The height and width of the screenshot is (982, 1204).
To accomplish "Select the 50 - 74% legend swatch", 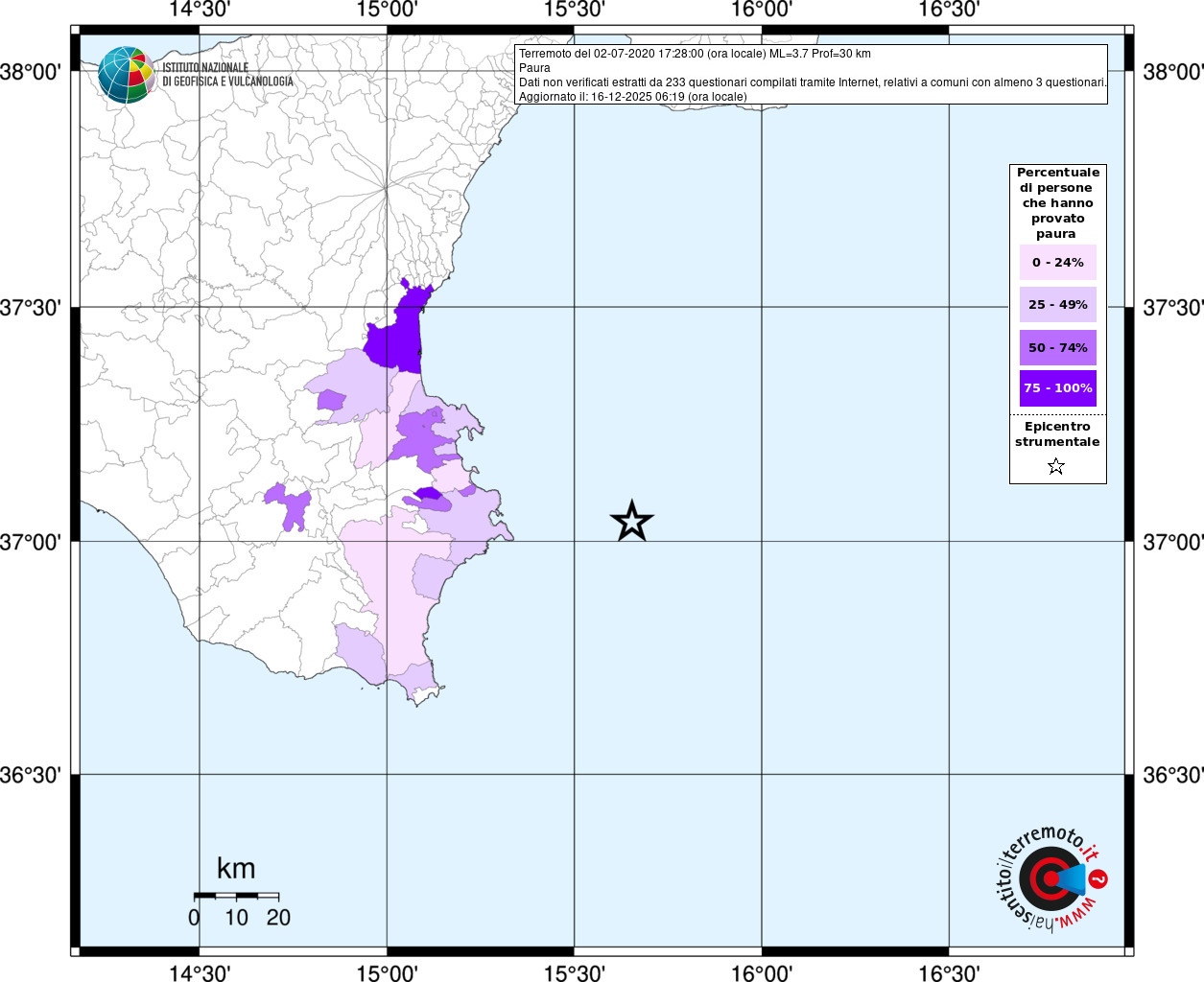I will tap(1057, 348).
